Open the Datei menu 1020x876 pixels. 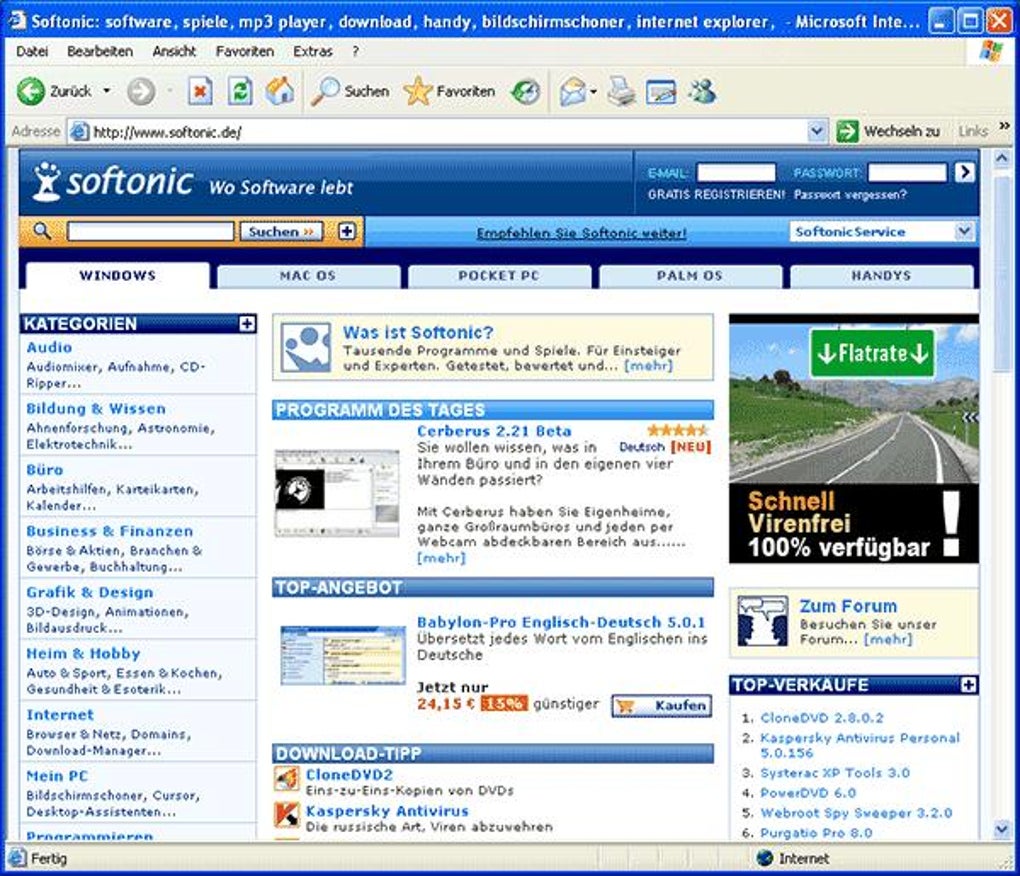(x=32, y=51)
